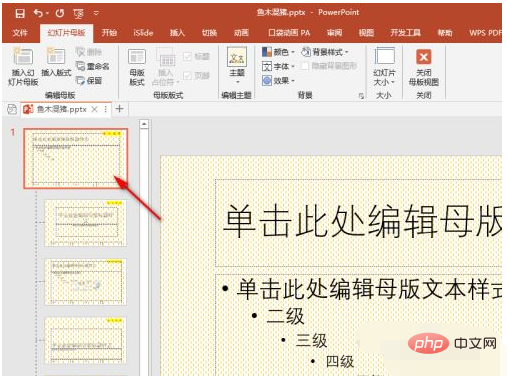Viewport: 507px width, 376px height.
Task: Switch to the 视图 tab
Action: [x=366, y=33]
